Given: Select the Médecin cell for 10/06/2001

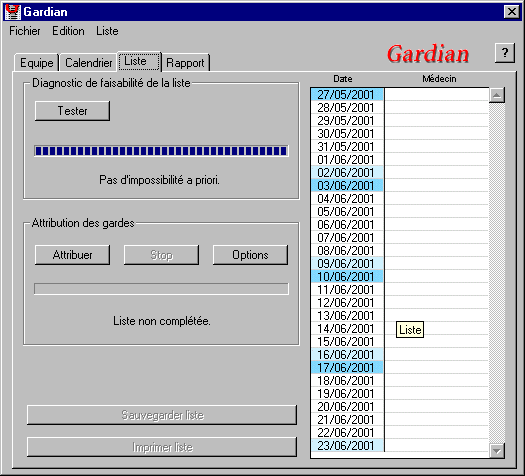Looking at the screenshot, I should [x=437, y=276].
